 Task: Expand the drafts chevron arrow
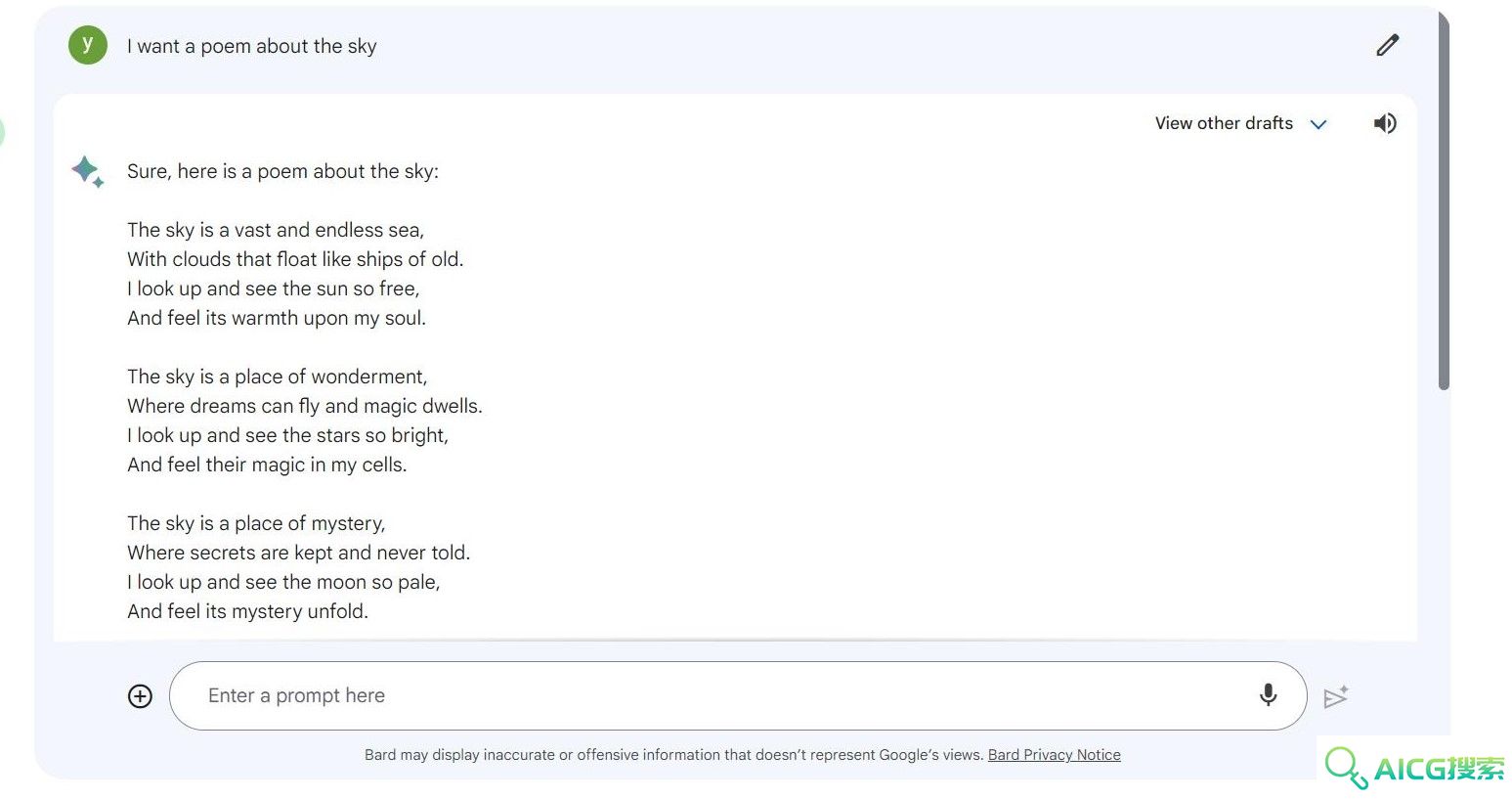pos(1318,124)
